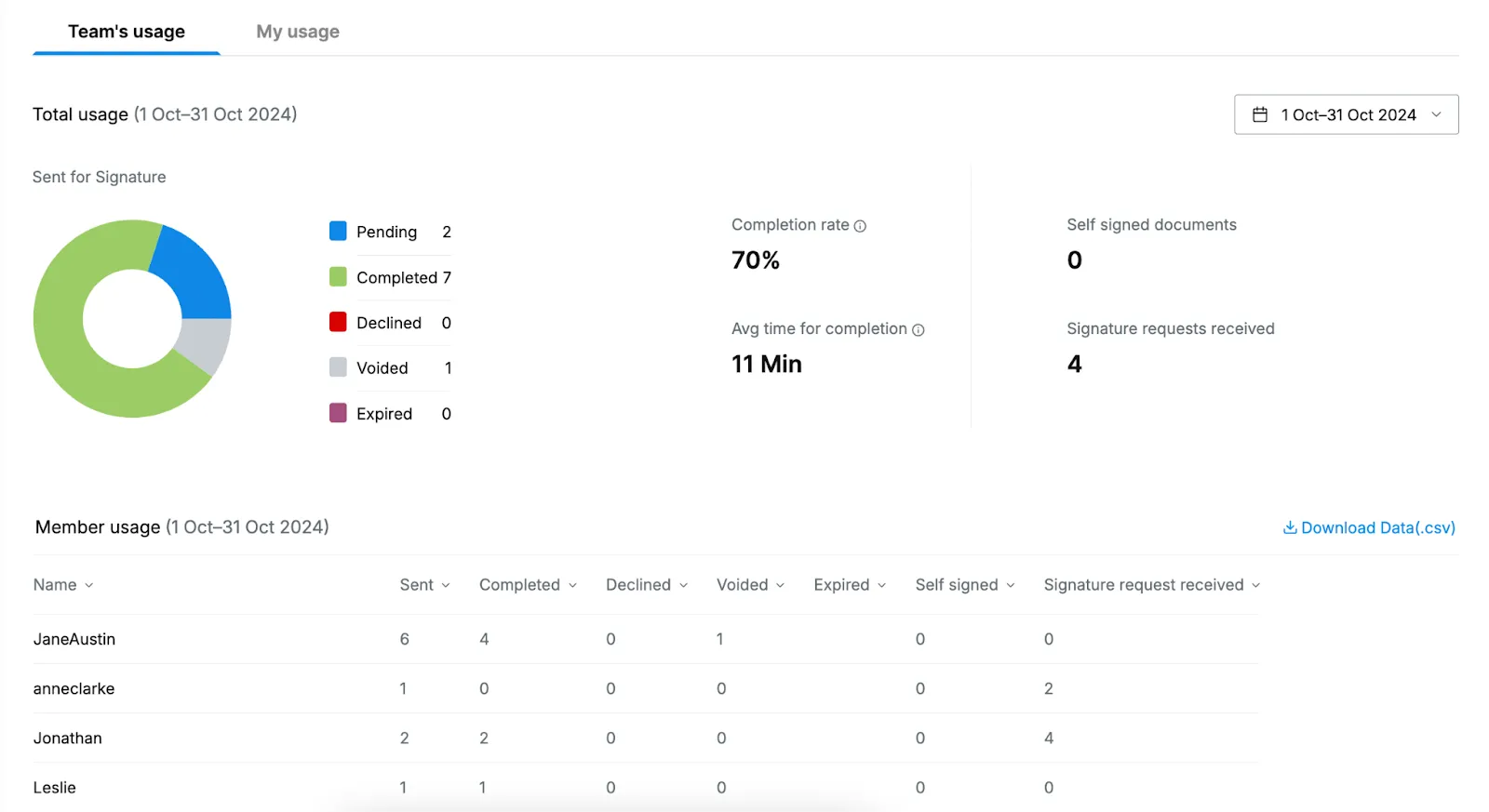Click the red Declined legend swatch
This screenshot has width=1489, height=812.
pyautogui.click(x=338, y=322)
